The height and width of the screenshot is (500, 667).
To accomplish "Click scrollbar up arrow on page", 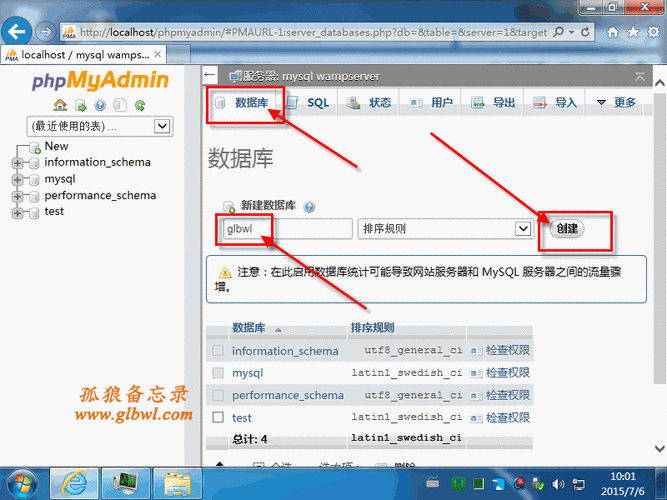I will point(660,83).
